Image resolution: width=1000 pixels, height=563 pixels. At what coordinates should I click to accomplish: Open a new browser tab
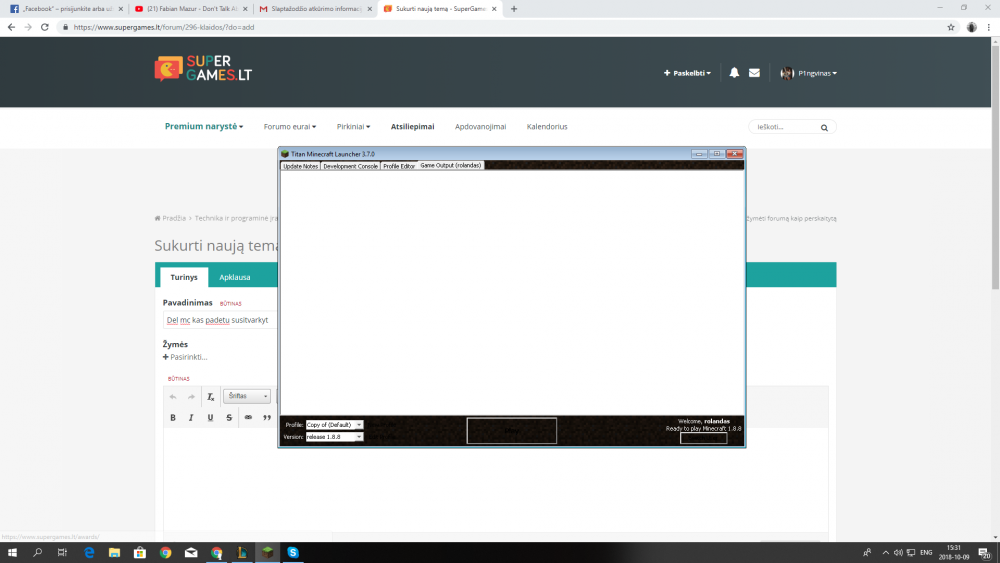coord(514,9)
